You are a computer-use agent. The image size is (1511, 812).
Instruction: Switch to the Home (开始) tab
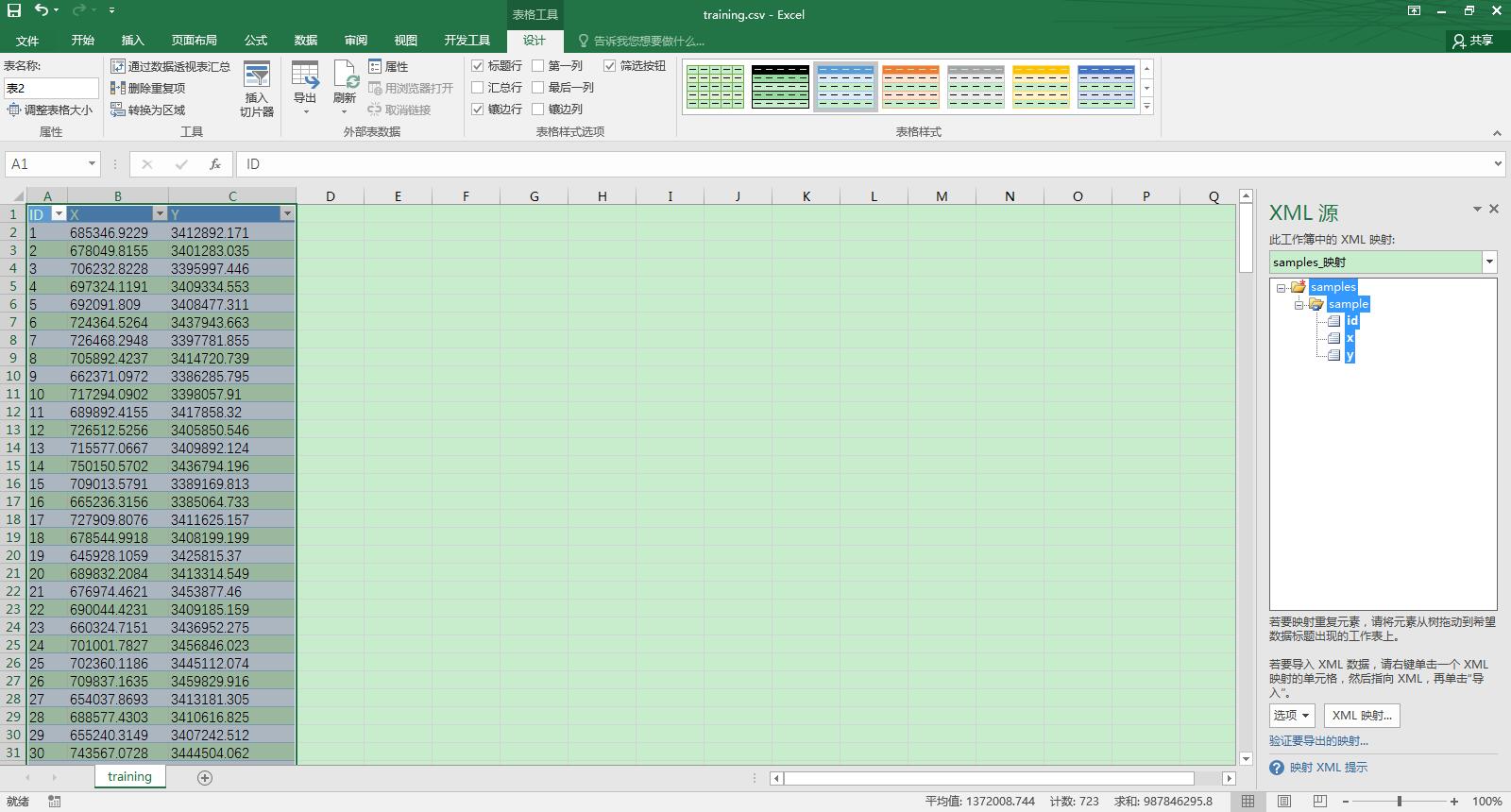click(83, 41)
